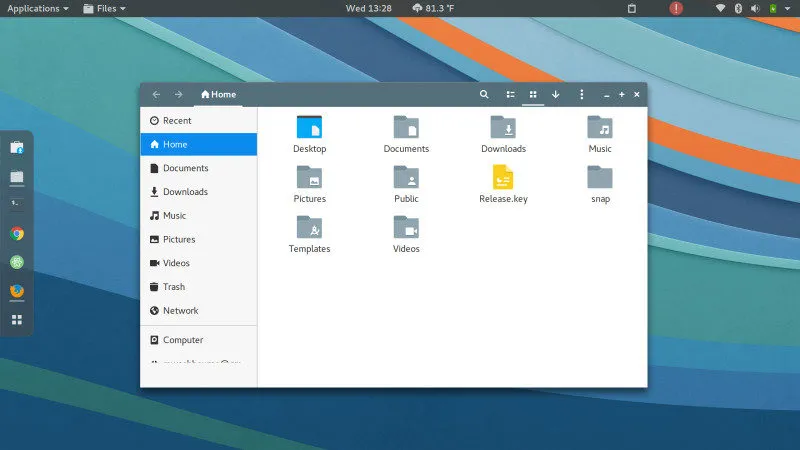Click the Home path button

(x=219, y=94)
